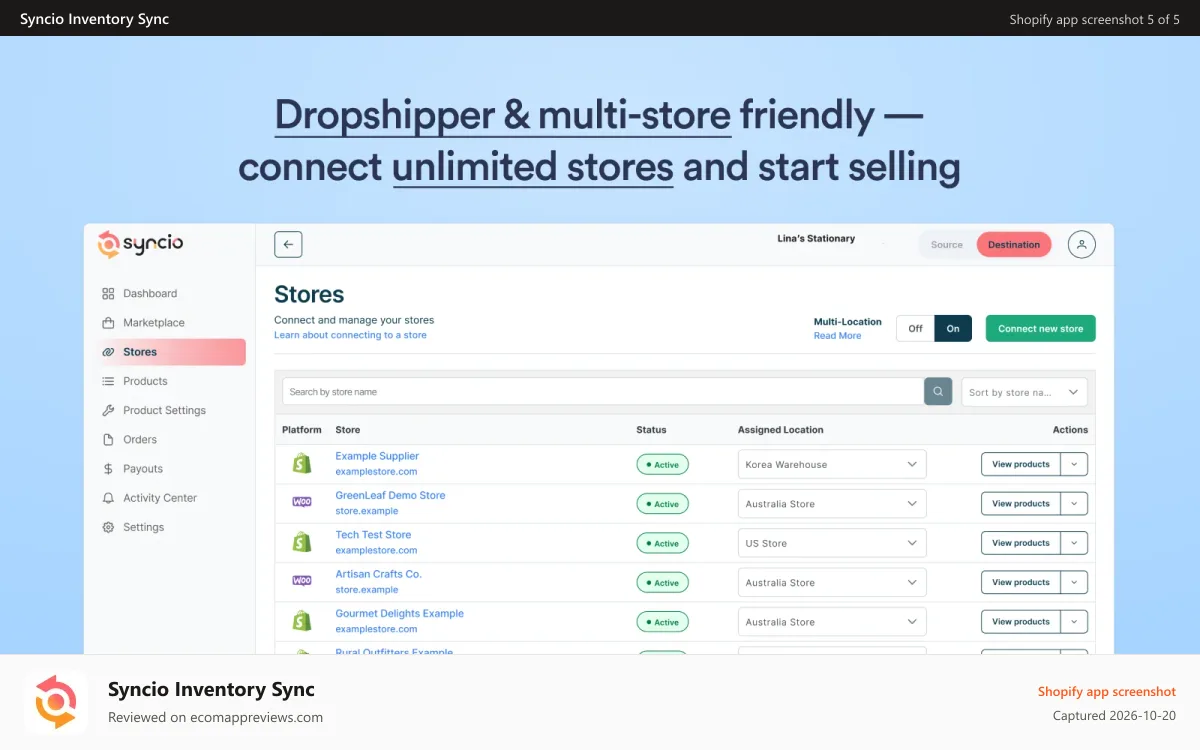This screenshot has width=1200, height=750.
Task: Open GreenLeaf Demo Store location dropdown
Action: coord(832,504)
